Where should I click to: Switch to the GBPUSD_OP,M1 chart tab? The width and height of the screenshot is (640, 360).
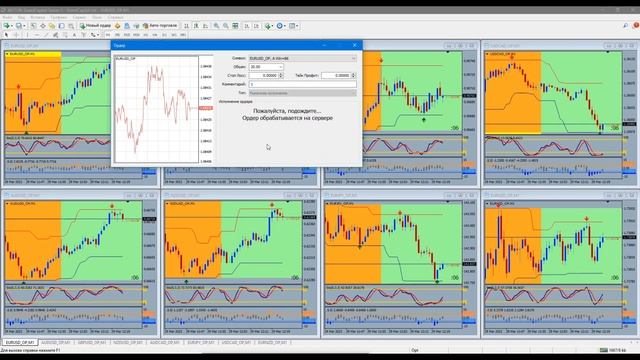coord(92,342)
